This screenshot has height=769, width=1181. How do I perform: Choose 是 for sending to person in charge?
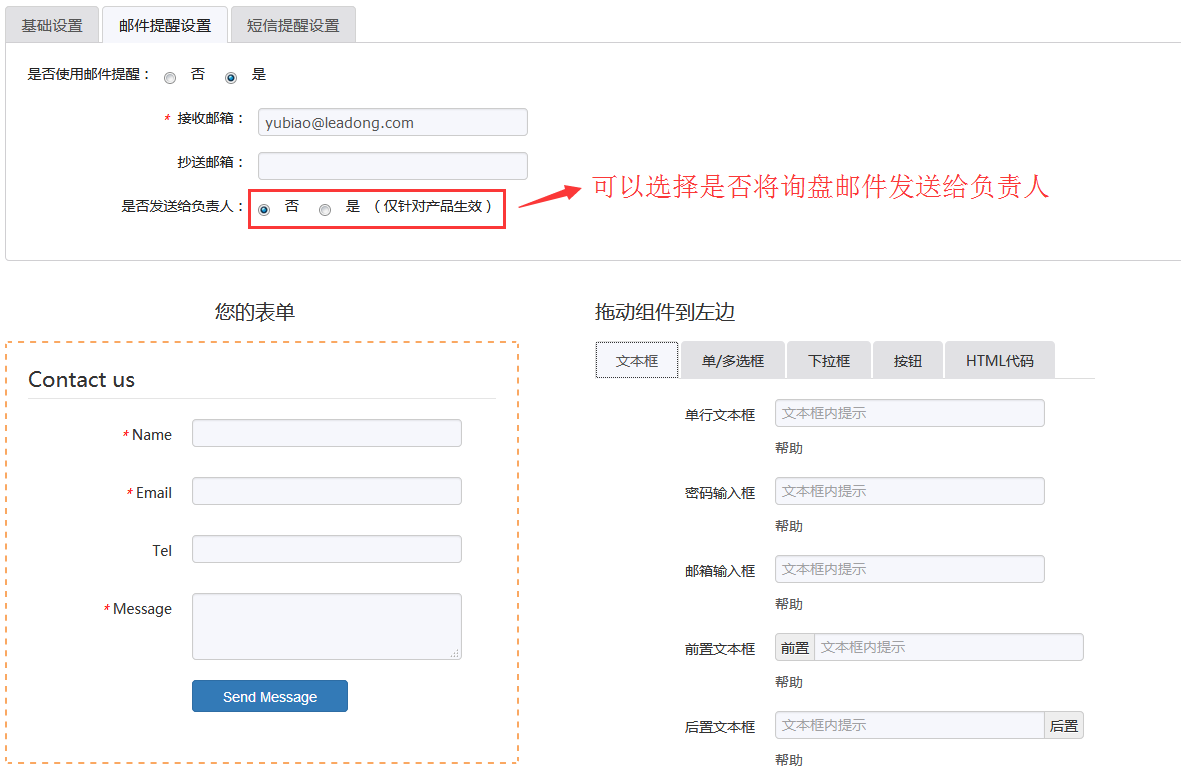pyautogui.click(x=324, y=209)
